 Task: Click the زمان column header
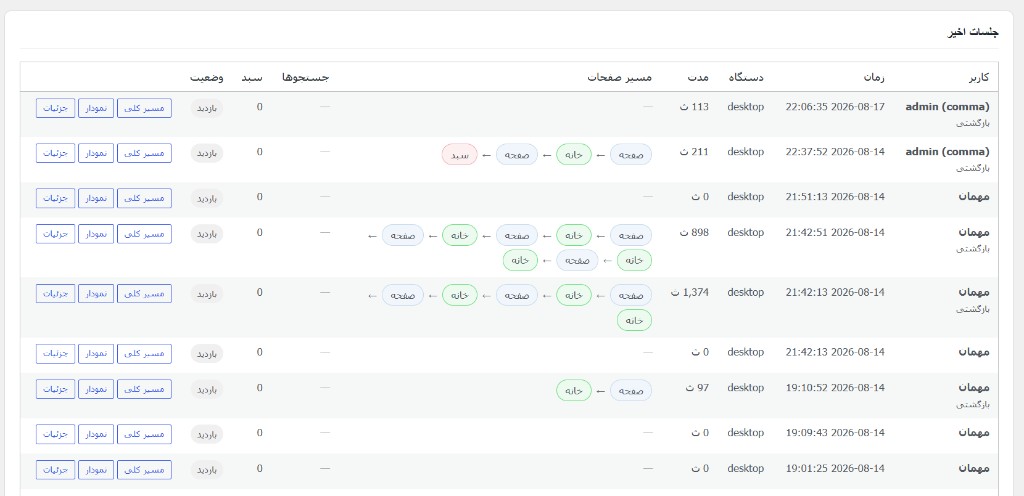(x=874, y=78)
